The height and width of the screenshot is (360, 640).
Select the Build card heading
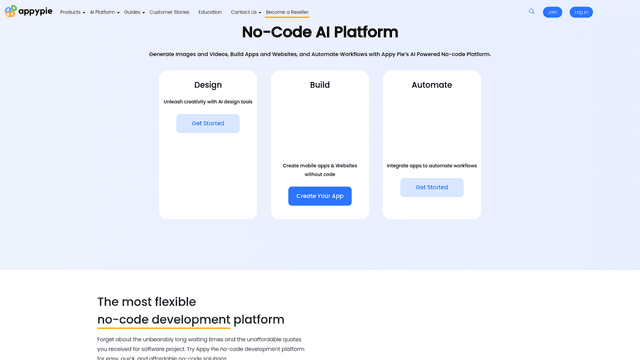click(320, 85)
